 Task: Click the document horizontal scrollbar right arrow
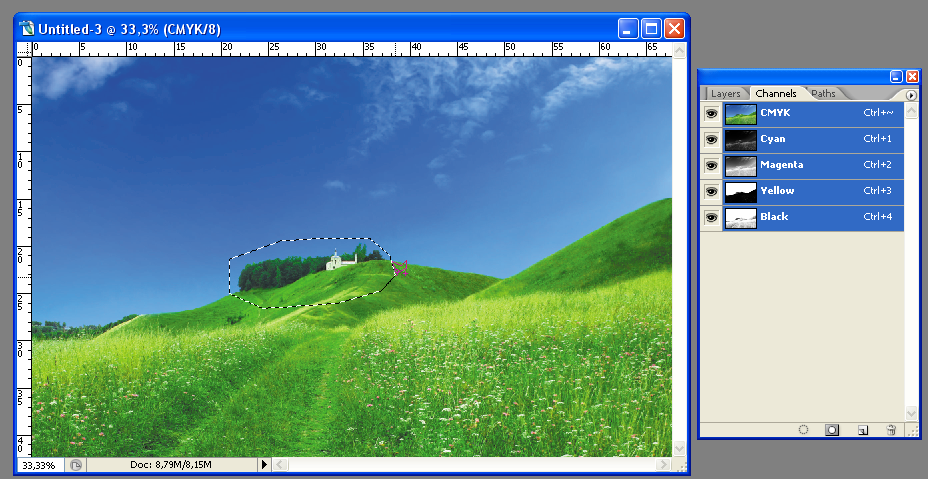(x=665, y=465)
